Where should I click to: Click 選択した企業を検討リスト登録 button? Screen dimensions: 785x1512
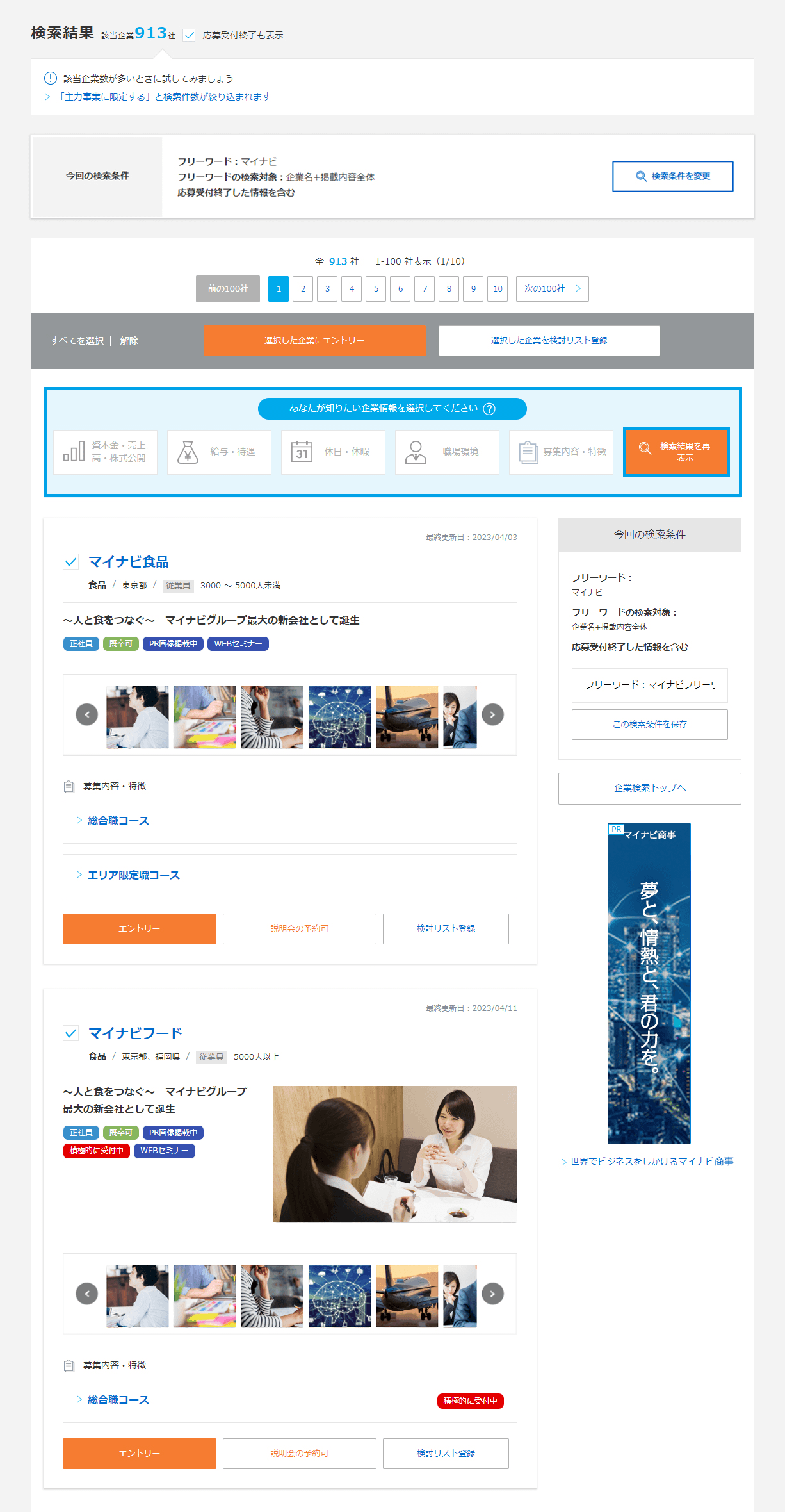(549, 341)
